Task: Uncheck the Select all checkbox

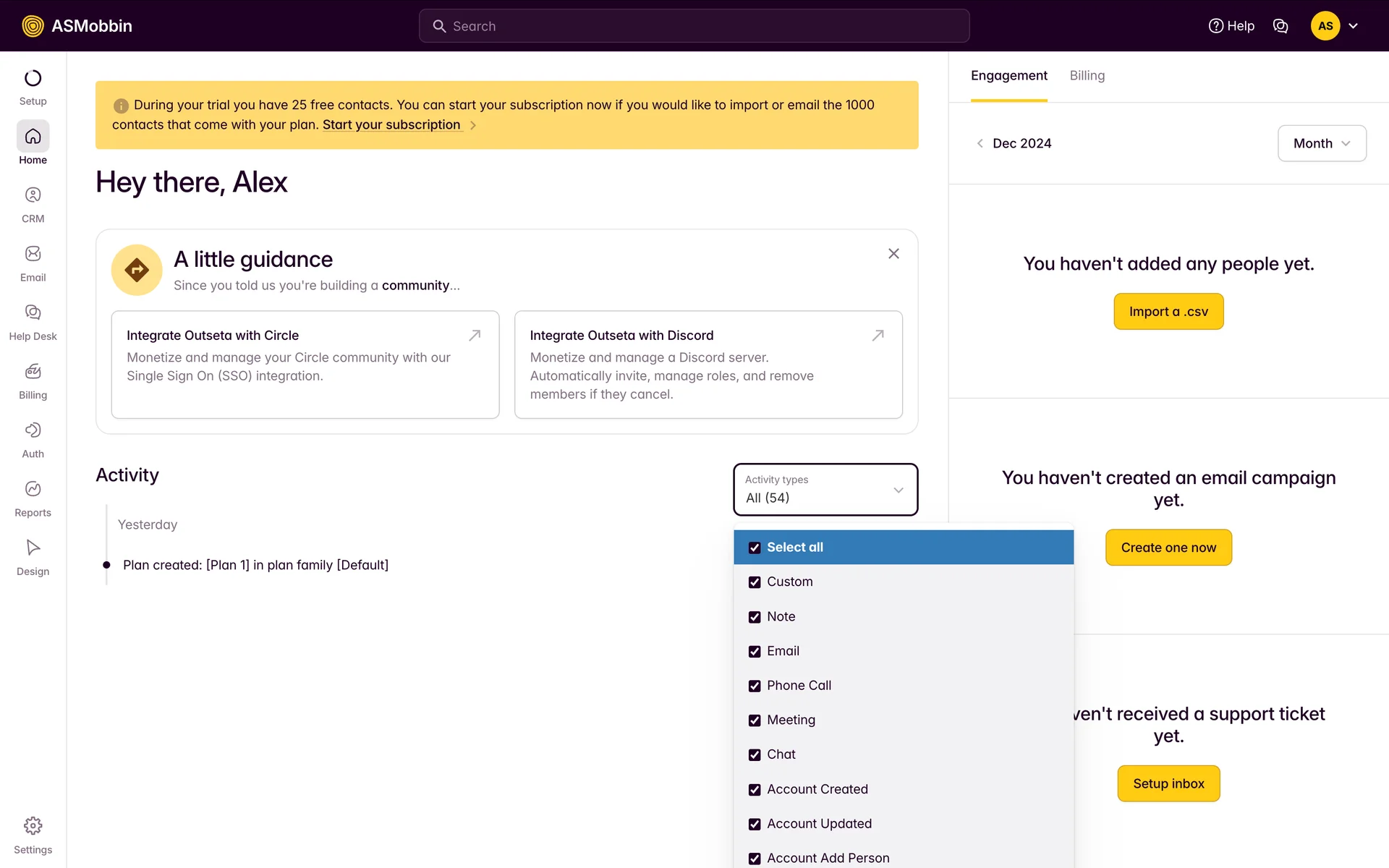Action: 755,548
